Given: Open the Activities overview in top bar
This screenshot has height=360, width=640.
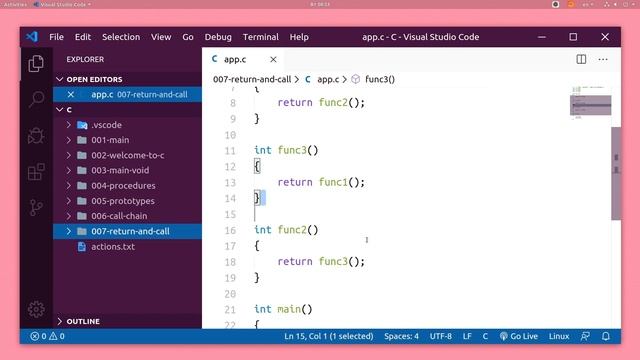Looking at the screenshot, I should pos(15,4).
